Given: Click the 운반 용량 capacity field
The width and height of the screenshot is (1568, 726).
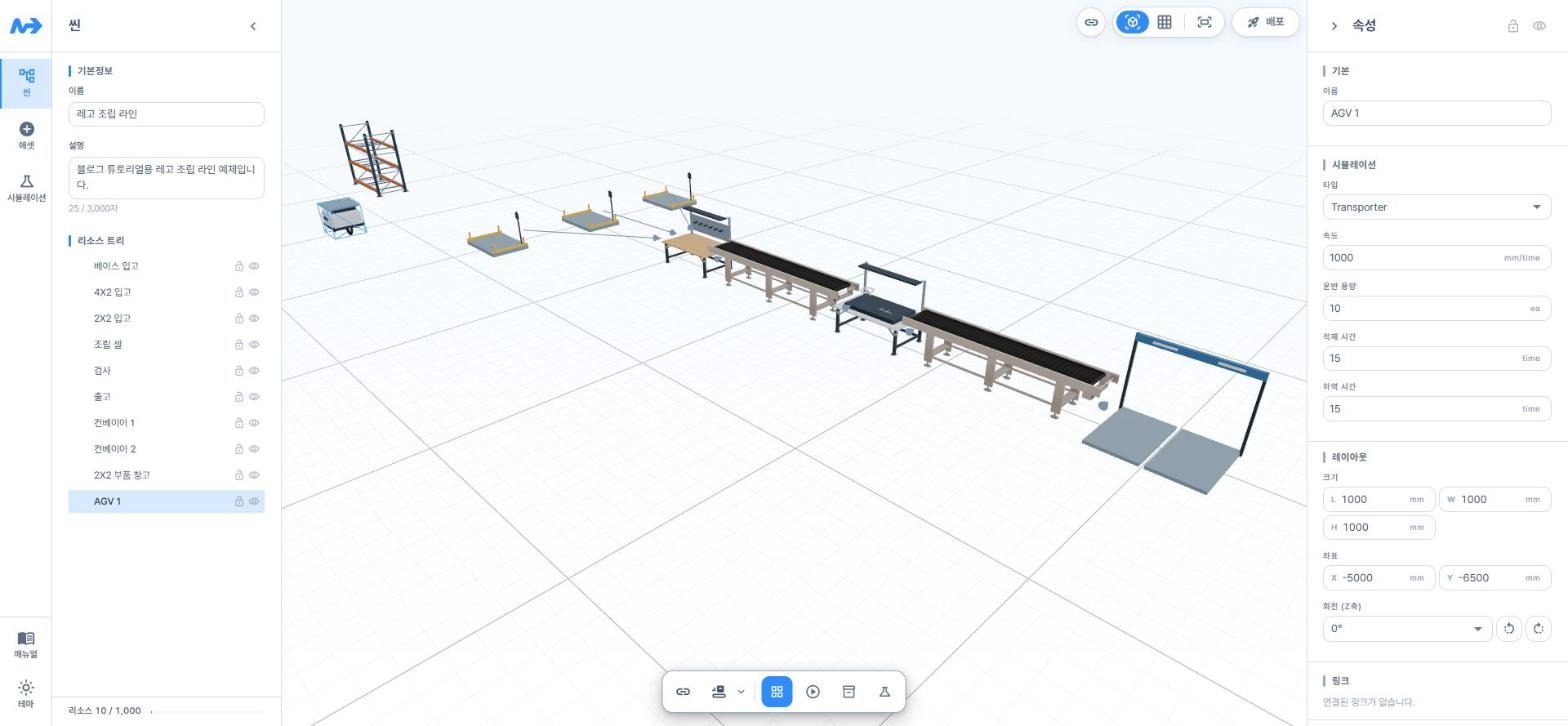Looking at the screenshot, I should coord(1437,308).
